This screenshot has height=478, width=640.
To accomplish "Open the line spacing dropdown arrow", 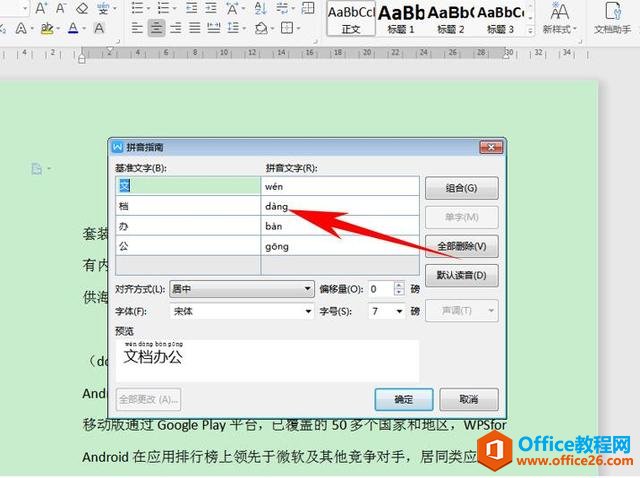I will [244, 29].
